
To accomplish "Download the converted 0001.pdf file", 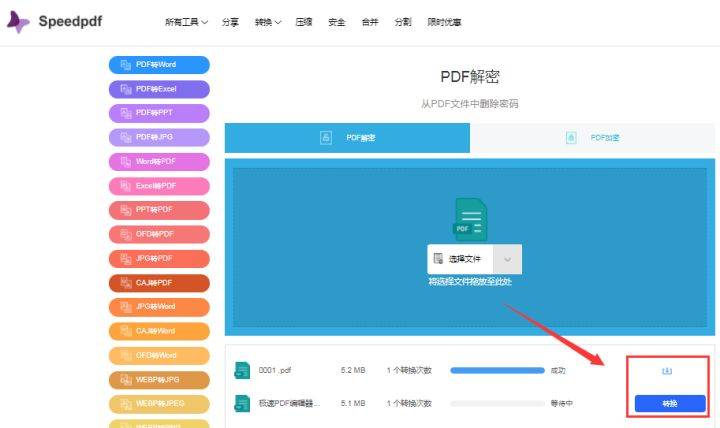I will pyautogui.click(x=667, y=371).
